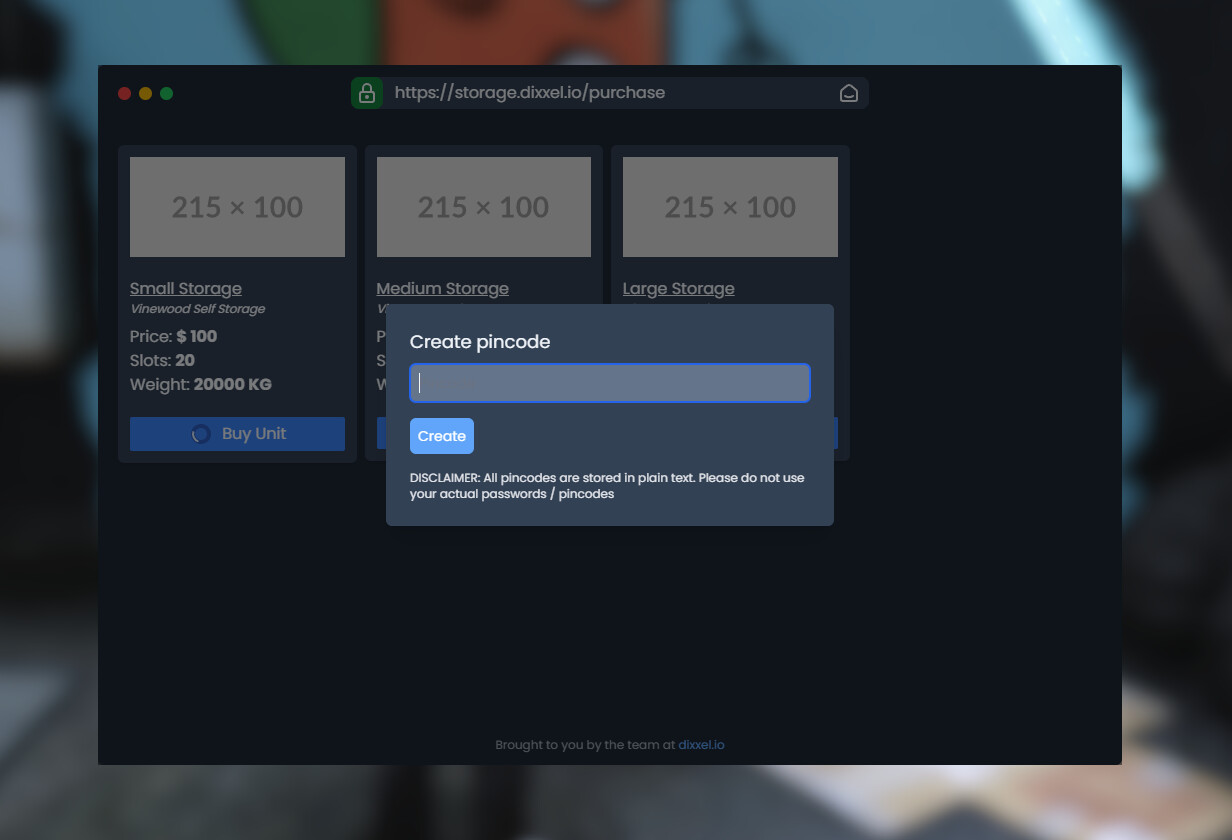Select the Small Storage placeholder image
This screenshot has width=1232, height=840.
pyautogui.click(x=237, y=207)
